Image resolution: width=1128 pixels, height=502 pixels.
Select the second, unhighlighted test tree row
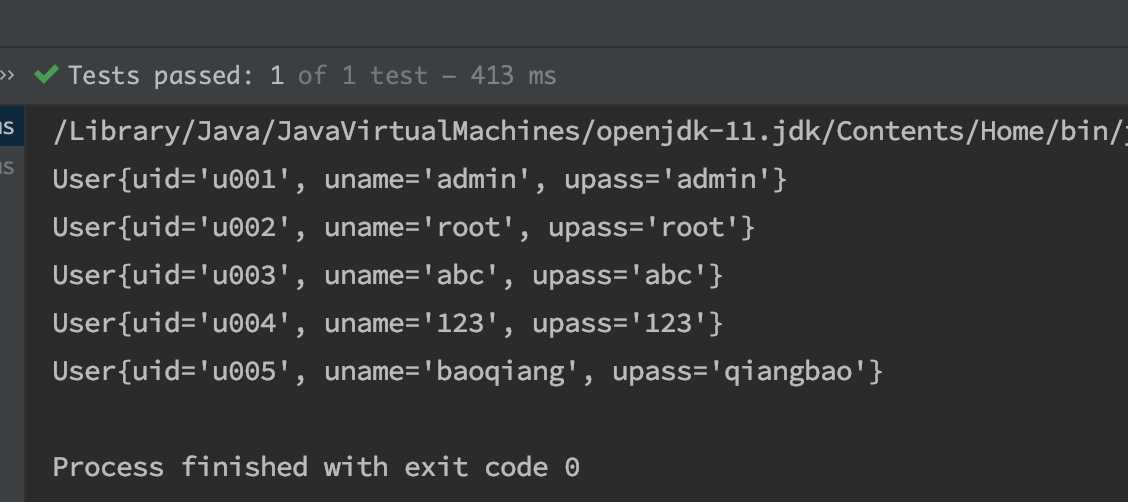click(x=12, y=168)
